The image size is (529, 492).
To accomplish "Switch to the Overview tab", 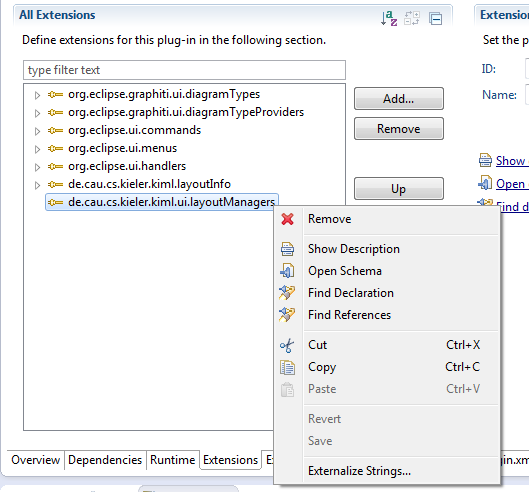I will 35,460.
